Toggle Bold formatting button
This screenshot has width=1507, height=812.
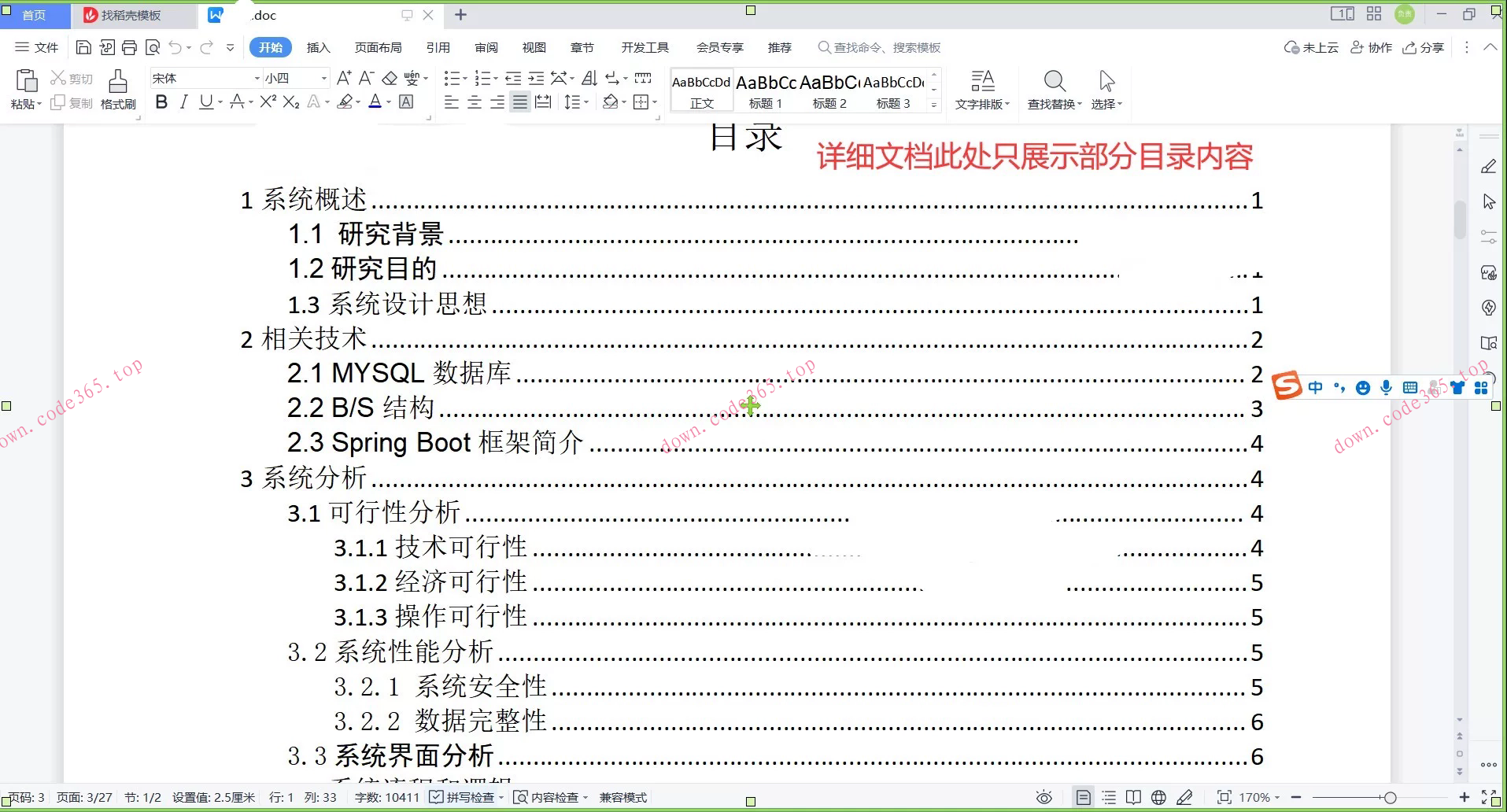[x=161, y=102]
